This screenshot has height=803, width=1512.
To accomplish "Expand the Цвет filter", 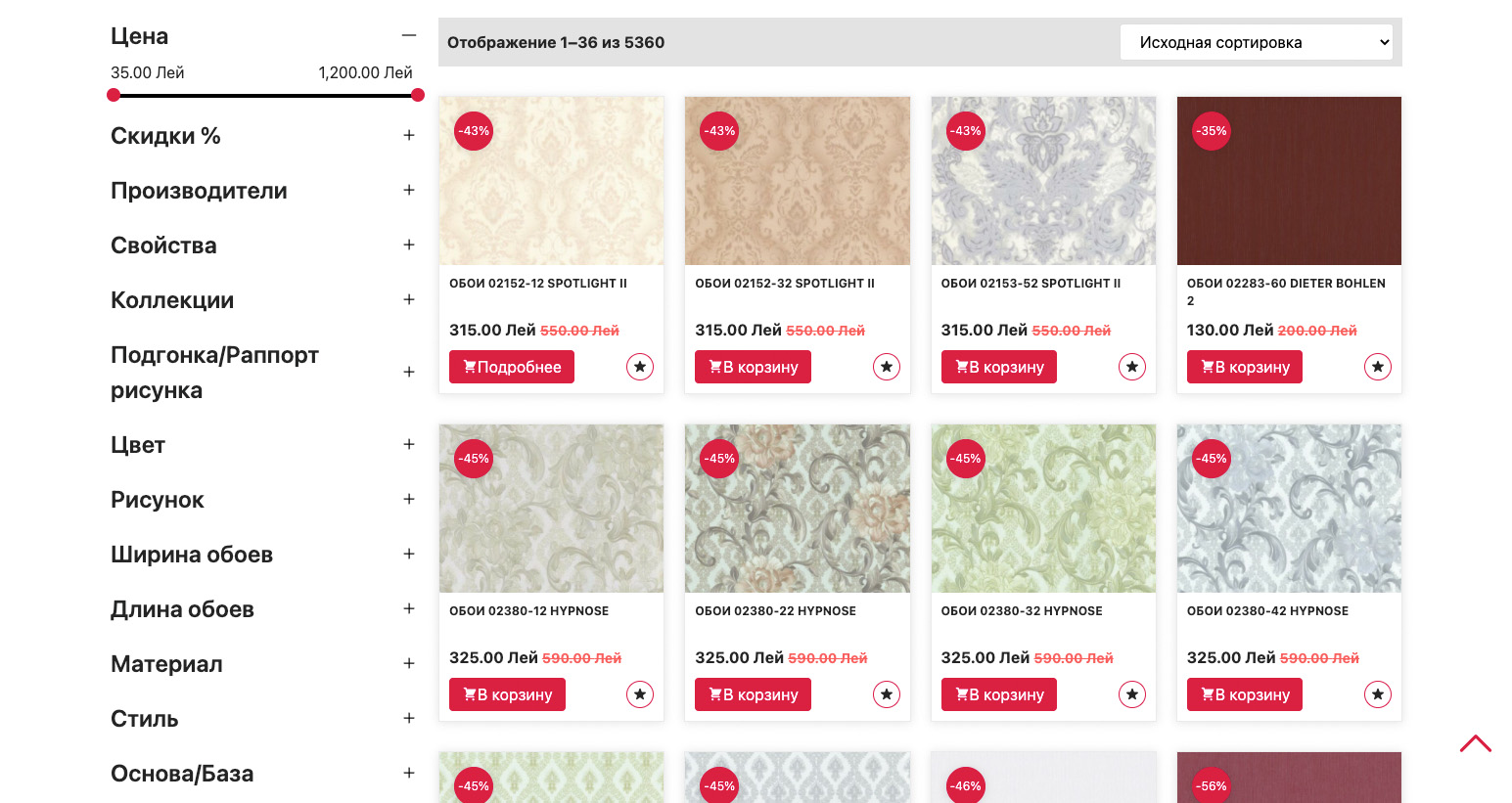I will [x=409, y=445].
